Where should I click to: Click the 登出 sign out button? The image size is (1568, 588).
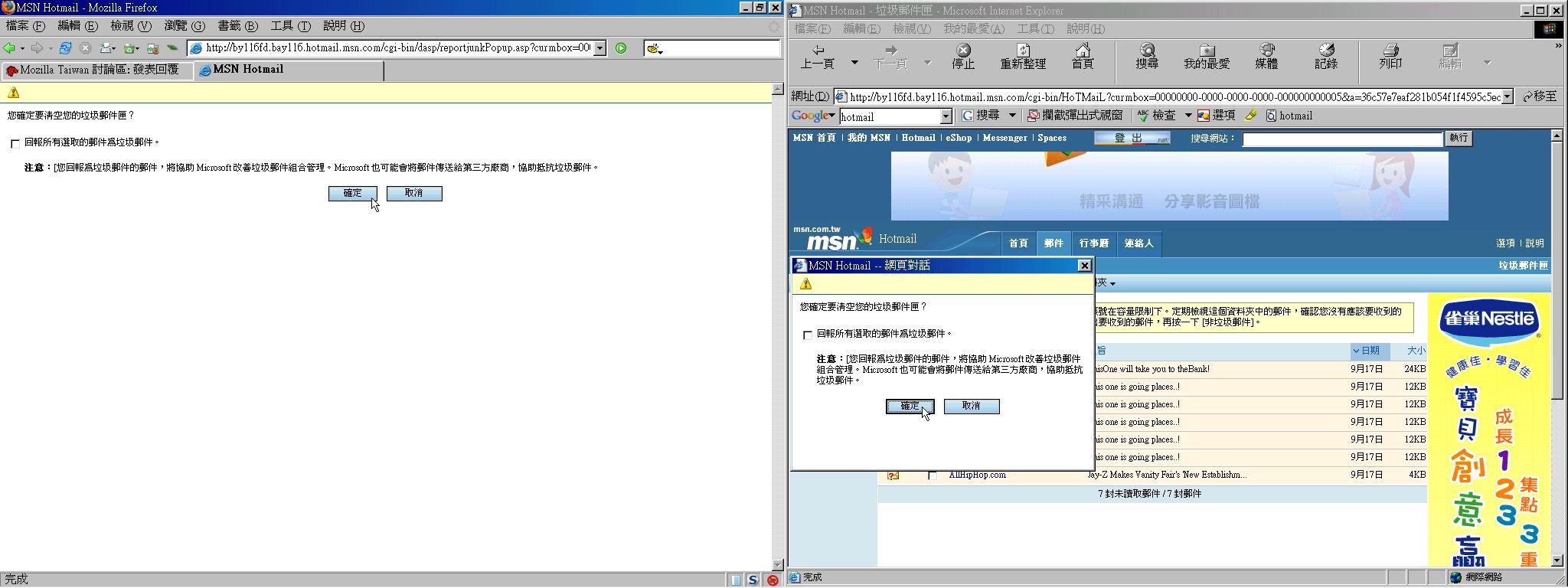[x=1132, y=139]
